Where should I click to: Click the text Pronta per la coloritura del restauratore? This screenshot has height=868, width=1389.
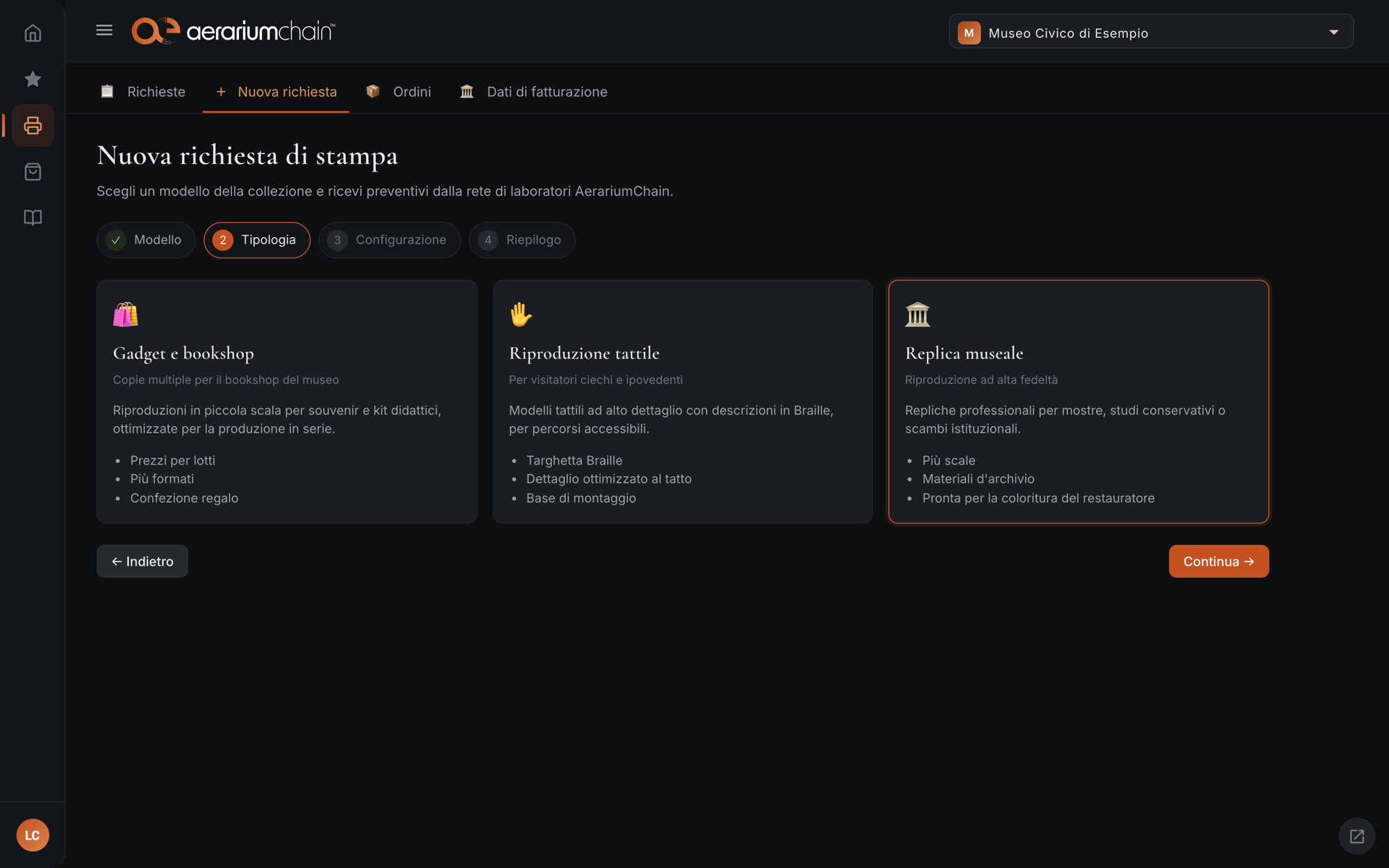click(x=1038, y=498)
